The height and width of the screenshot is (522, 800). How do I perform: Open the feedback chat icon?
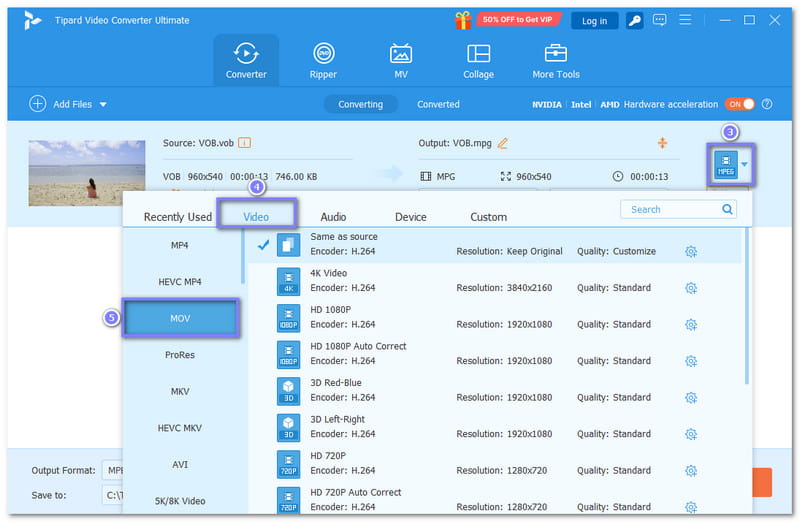point(659,20)
